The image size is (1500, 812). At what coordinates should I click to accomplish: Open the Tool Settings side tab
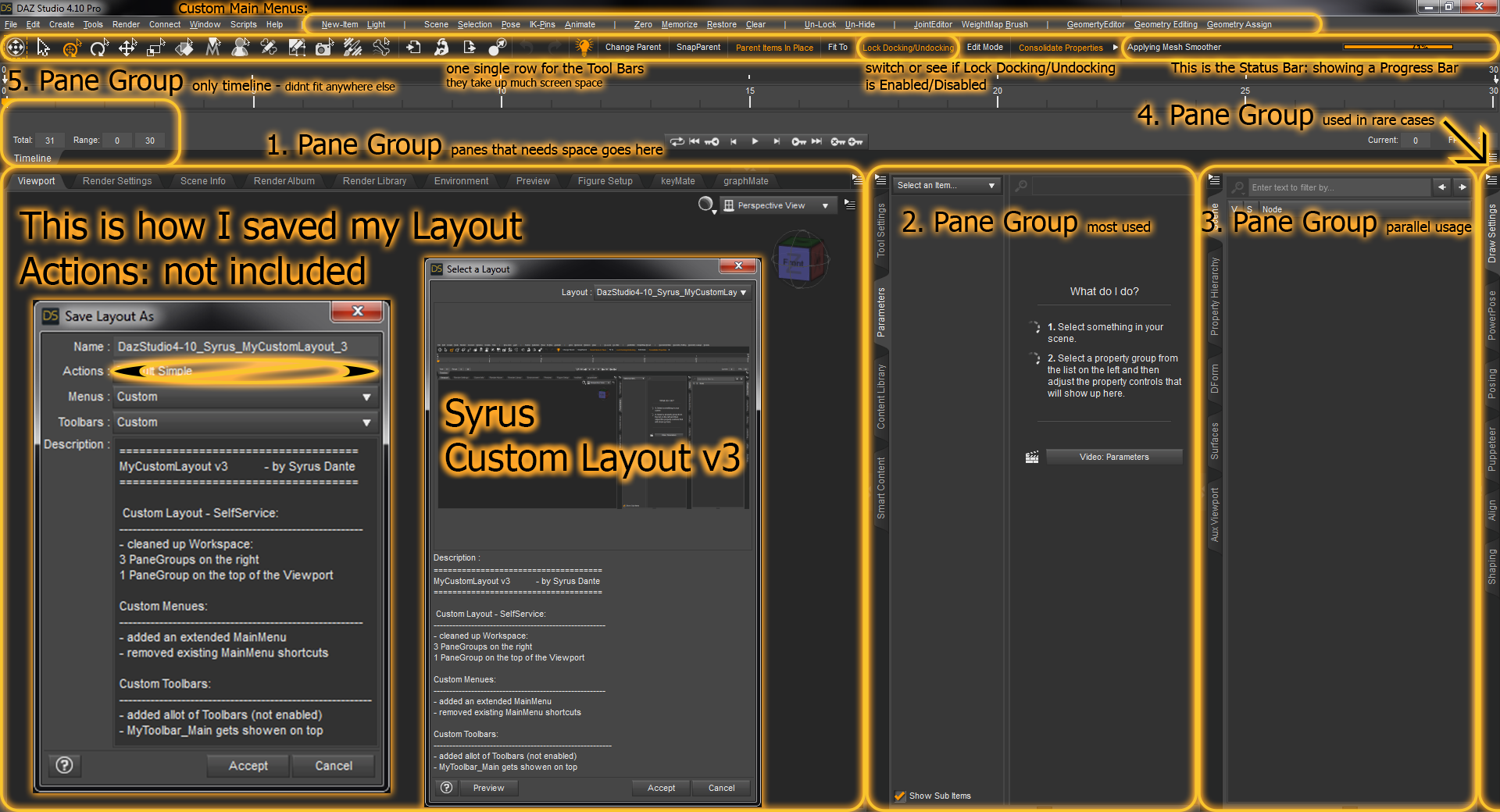point(881,230)
